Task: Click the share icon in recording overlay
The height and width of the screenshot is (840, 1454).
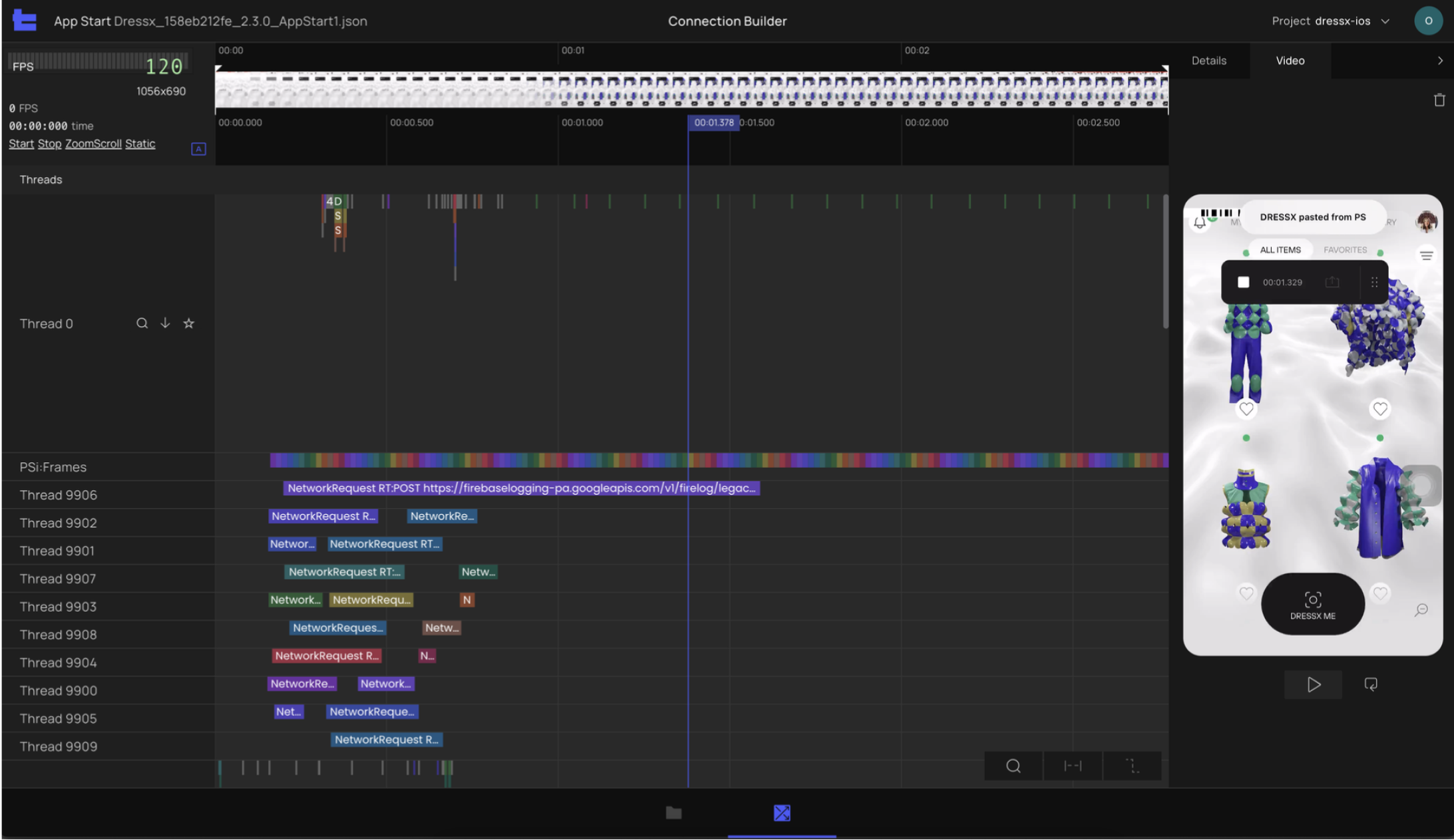Action: point(1332,282)
